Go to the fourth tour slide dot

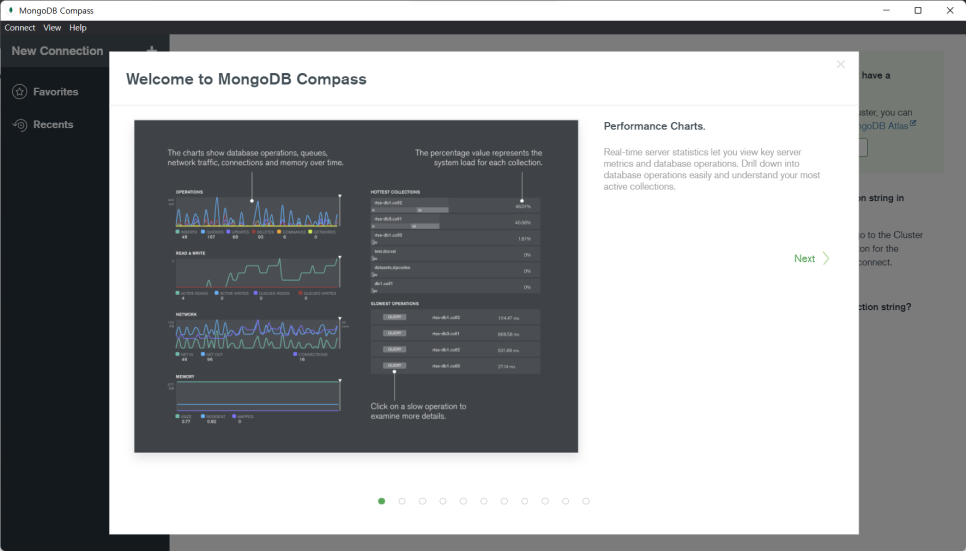[443, 501]
